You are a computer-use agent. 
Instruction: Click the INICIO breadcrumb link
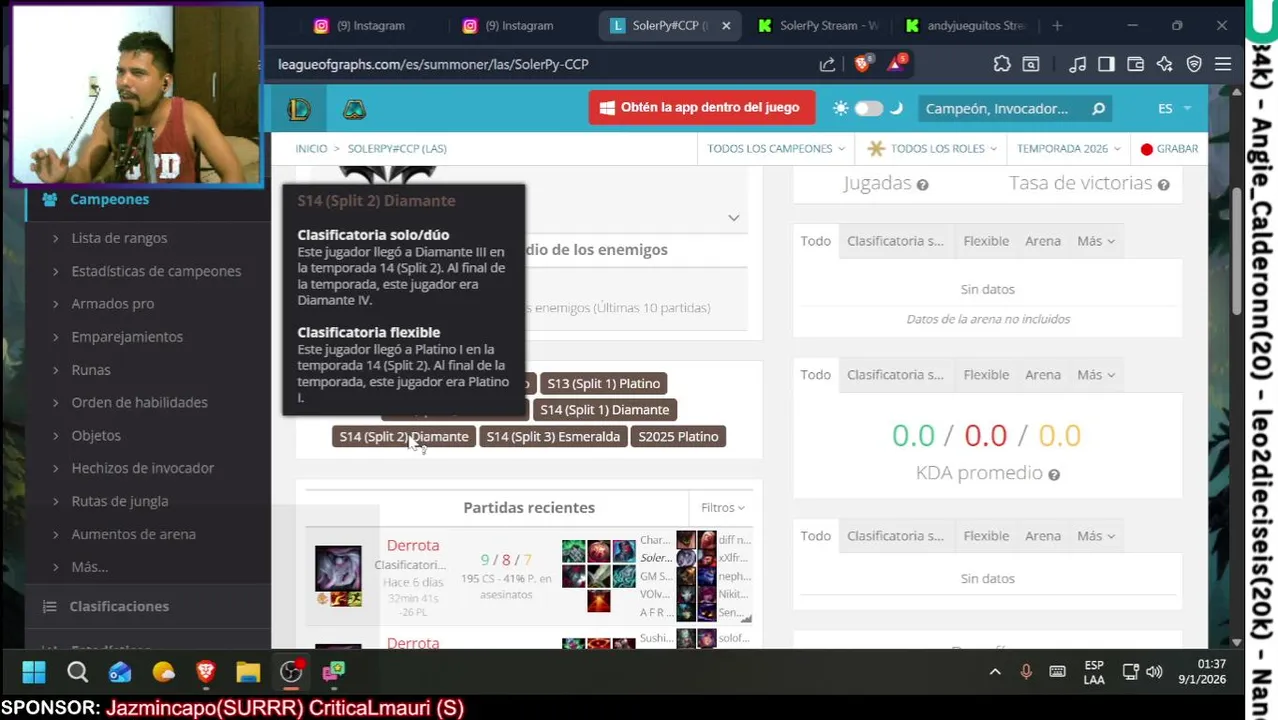point(311,149)
